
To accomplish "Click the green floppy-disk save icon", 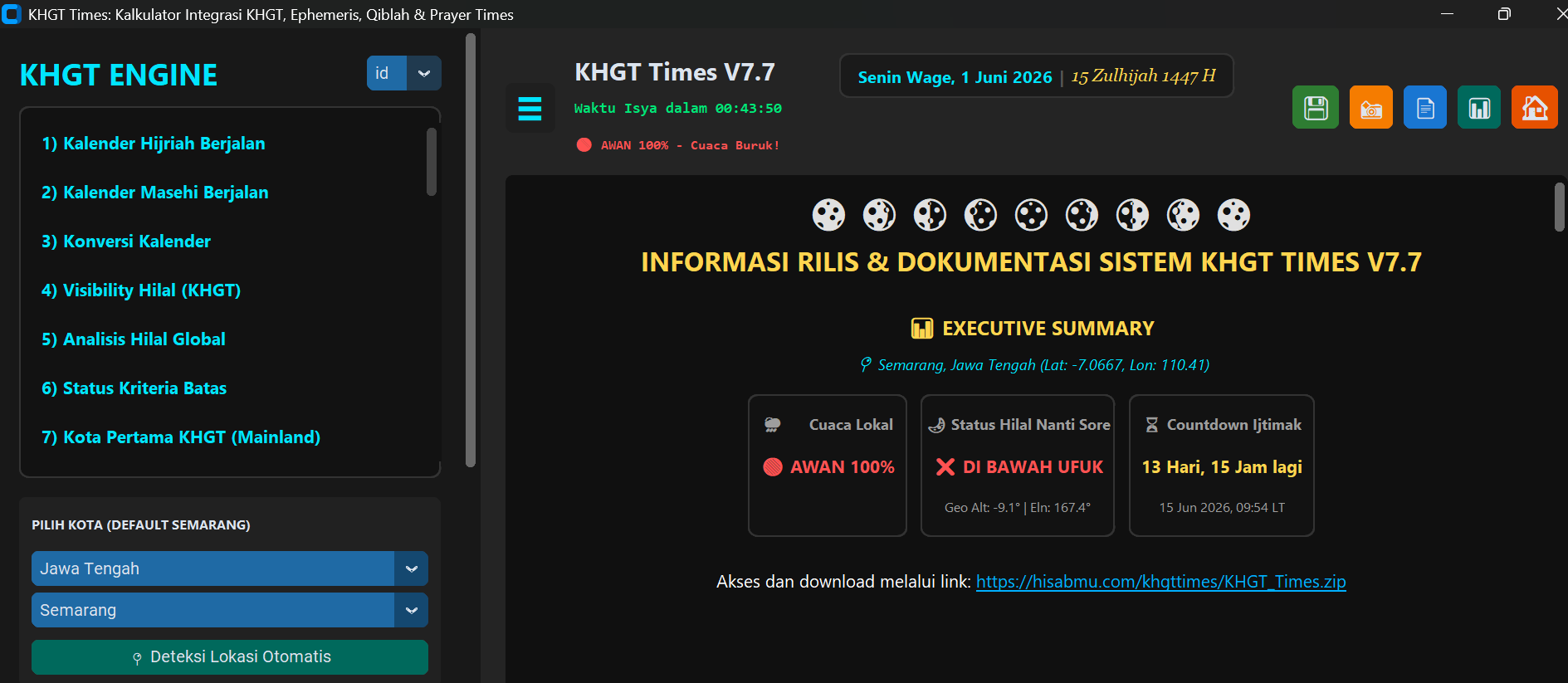I will 1316,108.
